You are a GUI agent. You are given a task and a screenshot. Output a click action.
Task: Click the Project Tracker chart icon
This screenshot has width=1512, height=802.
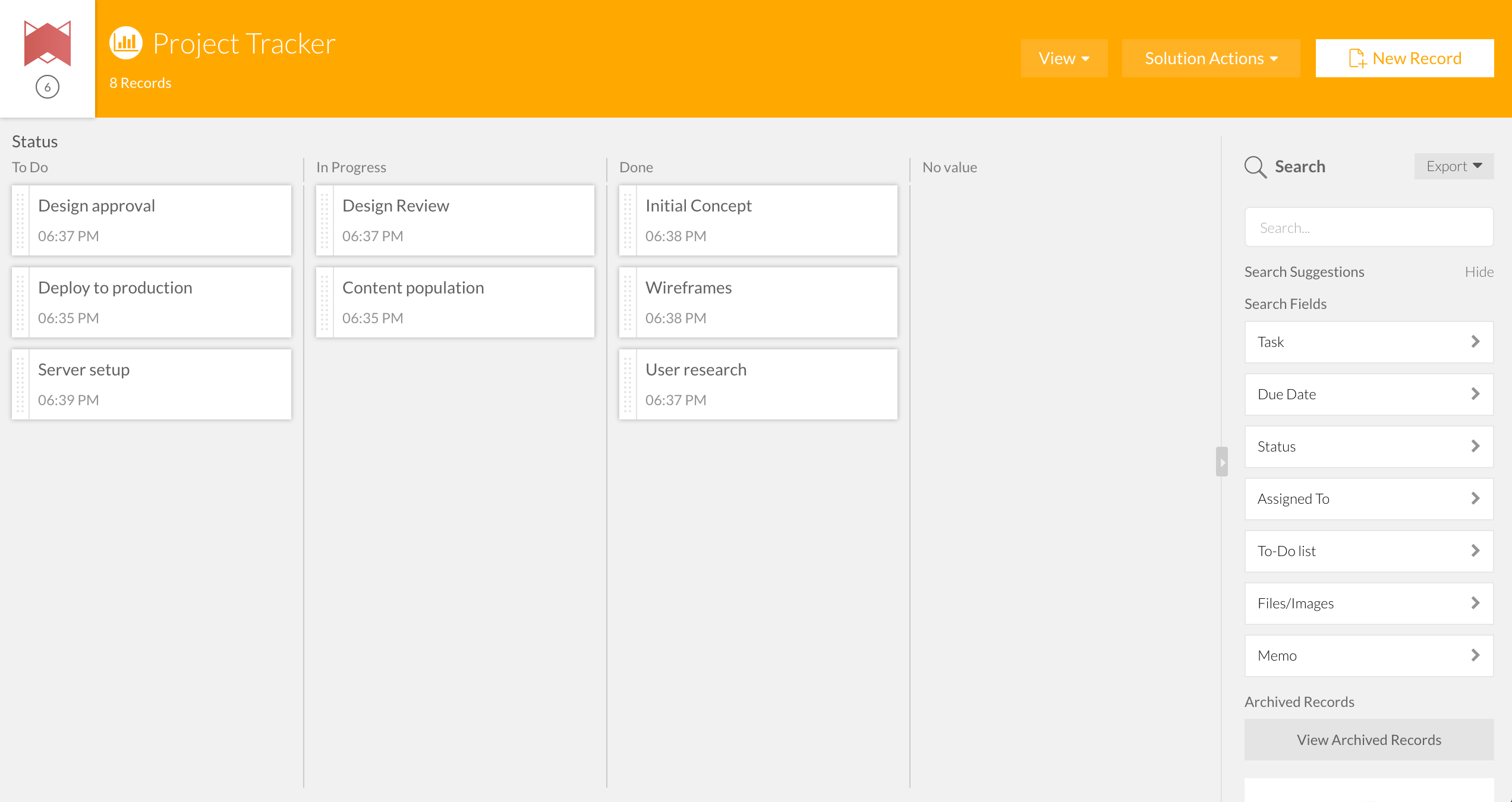click(x=126, y=43)
